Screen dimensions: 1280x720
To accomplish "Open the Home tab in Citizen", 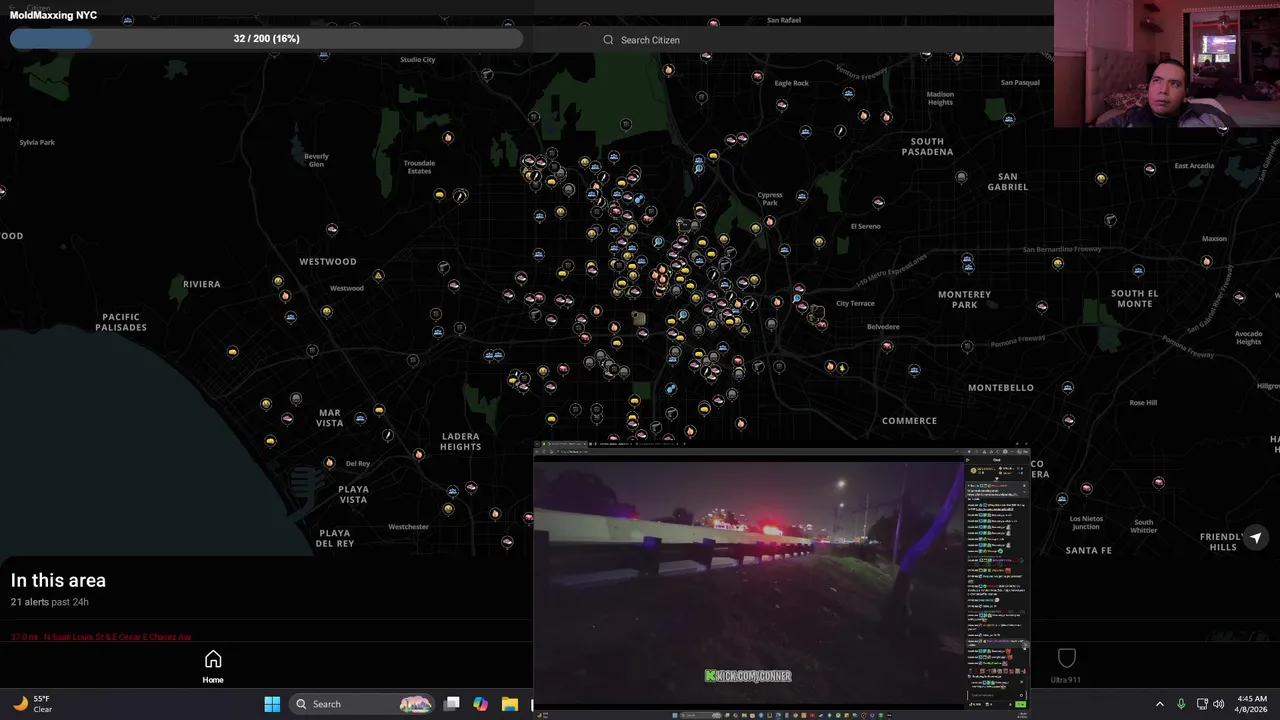I will (x=213, y=667).
